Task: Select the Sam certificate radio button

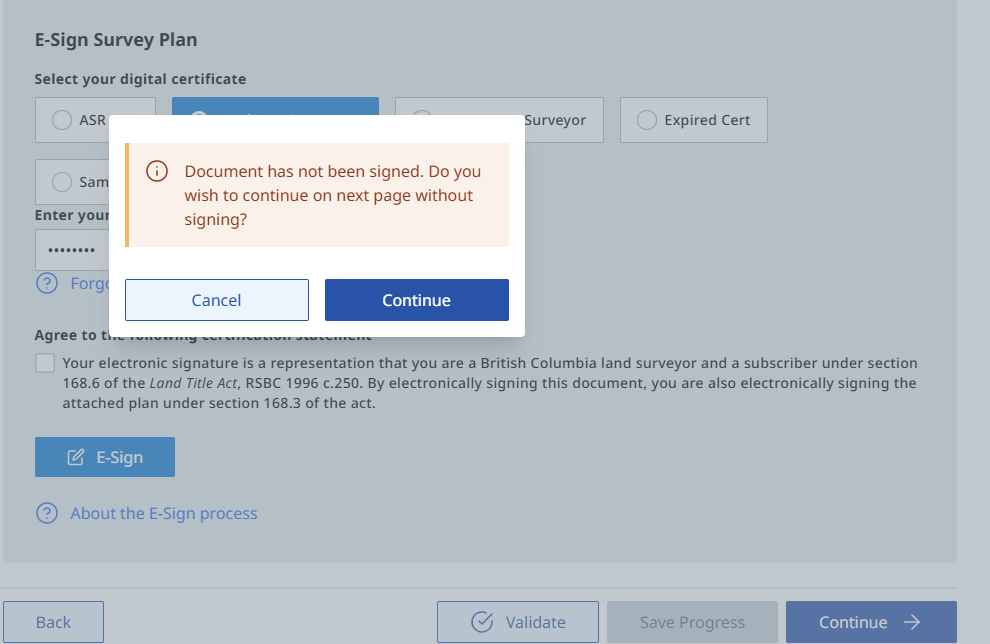Action: (x=62, y=182)
